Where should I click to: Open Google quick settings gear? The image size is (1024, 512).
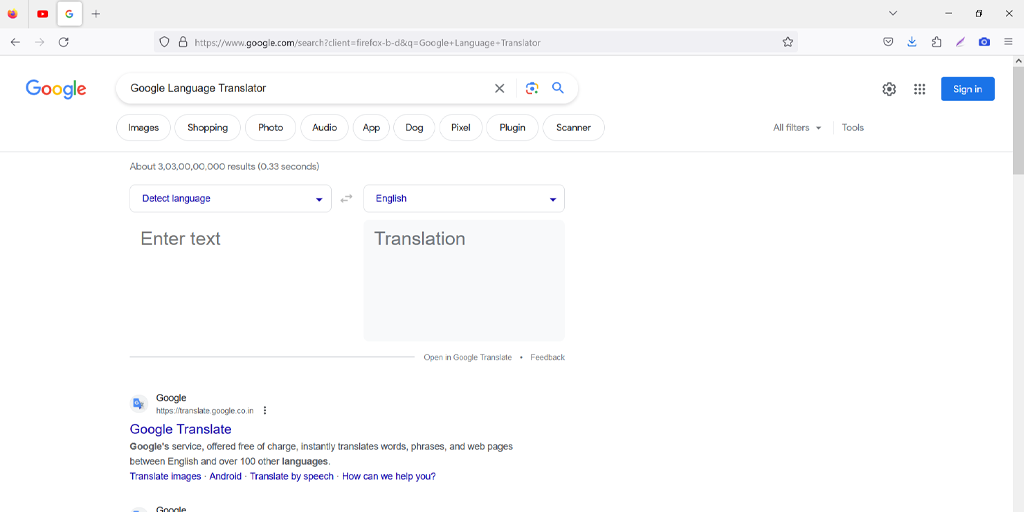click(x=889, y=89)
